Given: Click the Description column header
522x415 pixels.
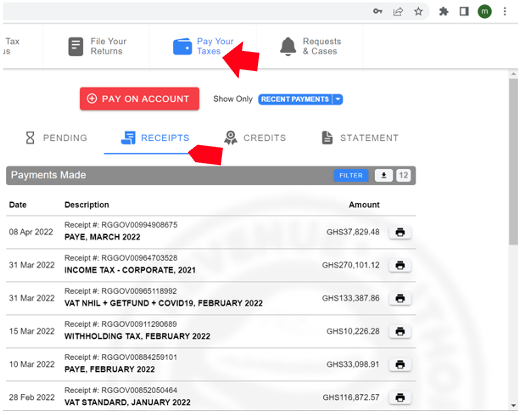Looking at the screenshot, I should [x=87, y=205].
